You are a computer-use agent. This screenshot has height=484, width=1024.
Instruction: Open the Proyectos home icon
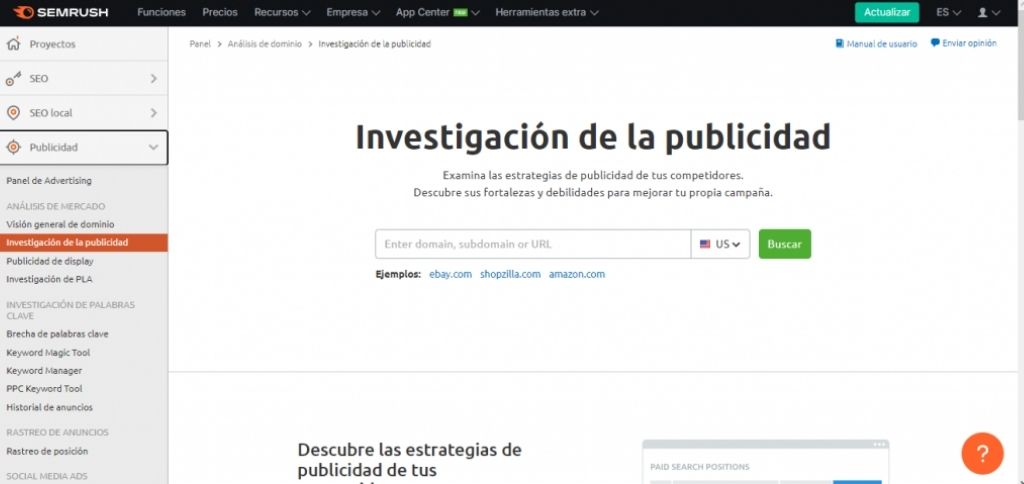[13, 44]
